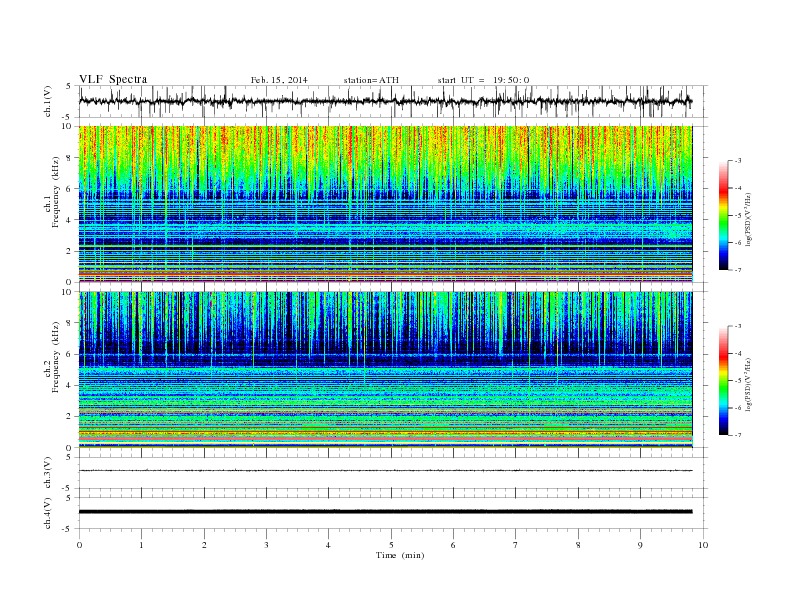Screen dimensions: 792x612
Task: Click the ch.2 spectrogram panel
Action: (385, 370)
